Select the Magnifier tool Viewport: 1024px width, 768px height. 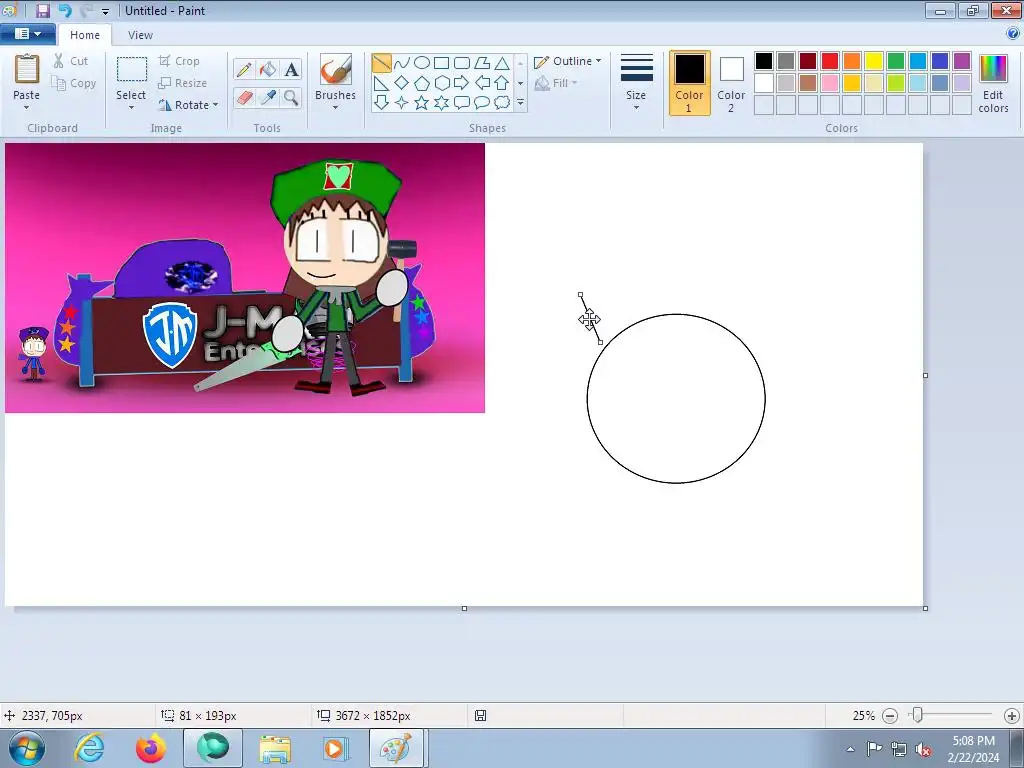click(291, 98)
